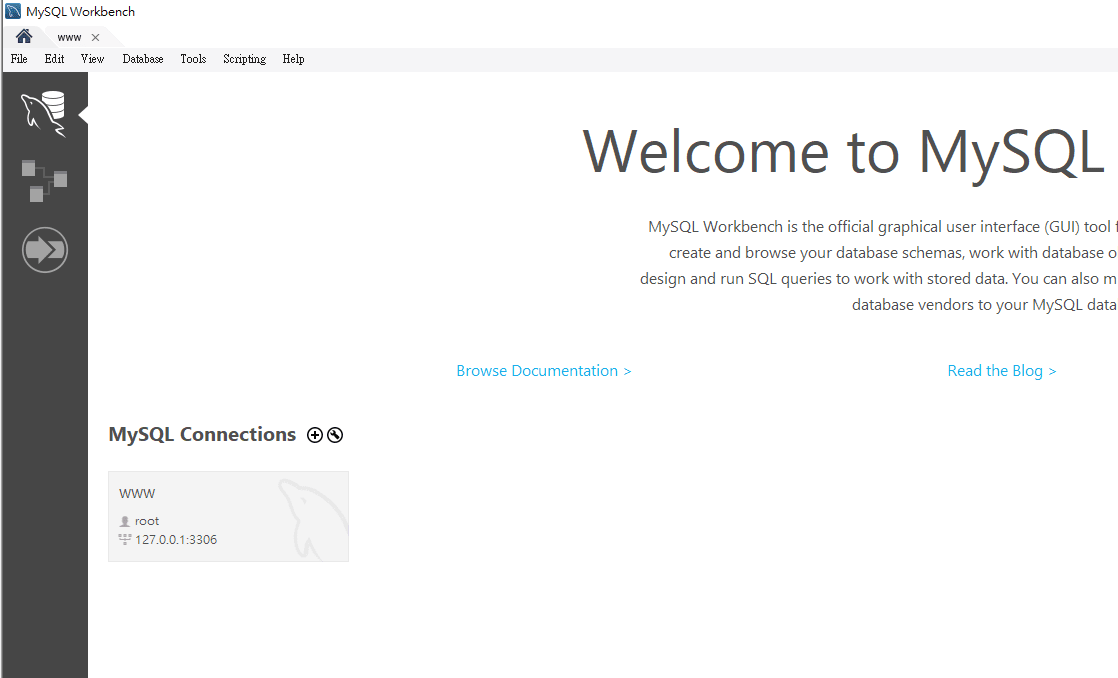Viewport: 1118px width, 678px height.
Task: Follow the Read the Blog link
Action: [1002, 371]
